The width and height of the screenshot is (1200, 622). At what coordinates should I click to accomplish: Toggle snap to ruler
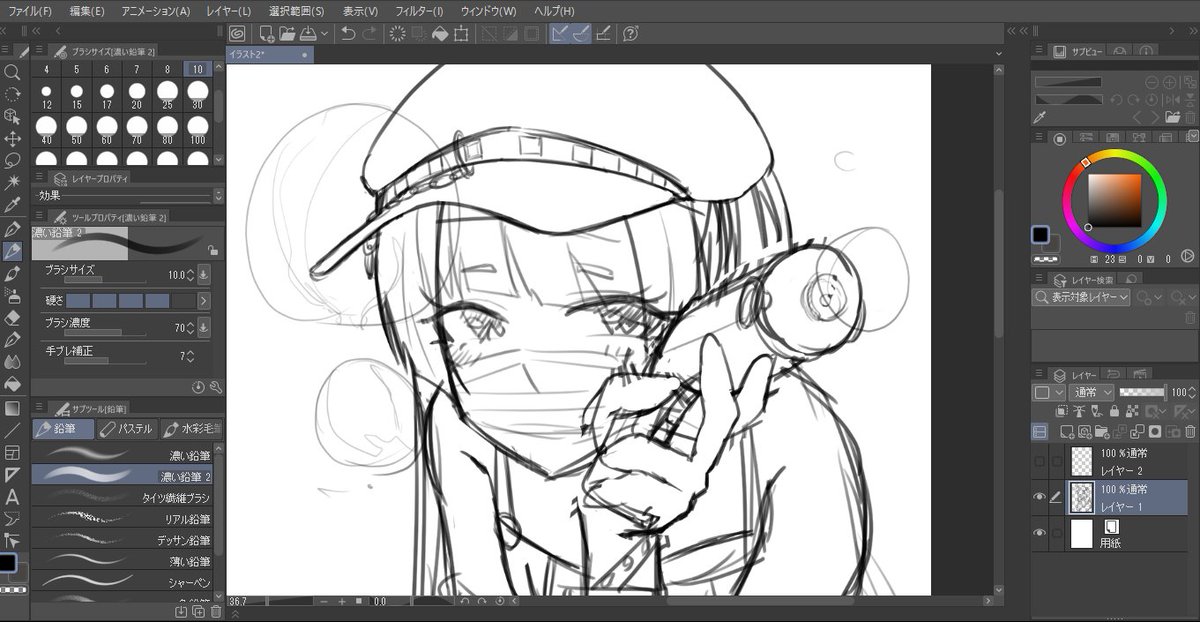click(x=560, y=34)
